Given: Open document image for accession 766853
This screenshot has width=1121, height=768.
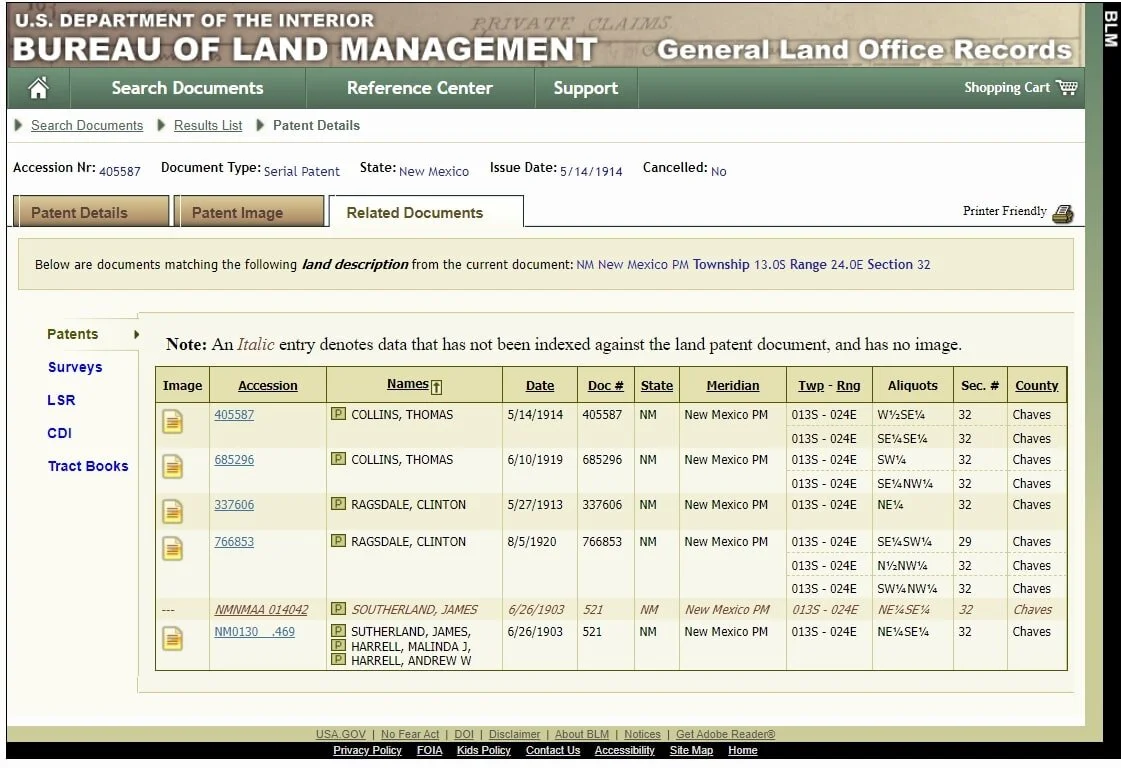Looking at the screenshot, I should [172, 549].
